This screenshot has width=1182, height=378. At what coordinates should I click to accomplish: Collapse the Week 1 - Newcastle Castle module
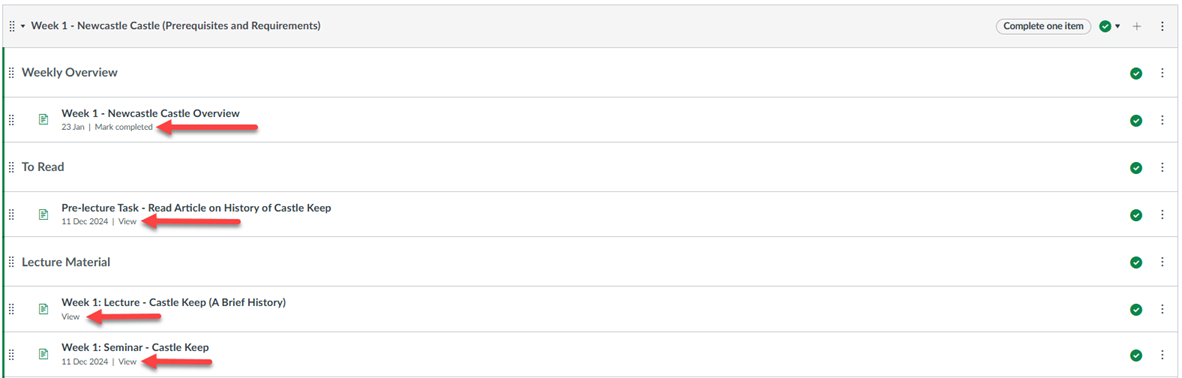[23, 26]
